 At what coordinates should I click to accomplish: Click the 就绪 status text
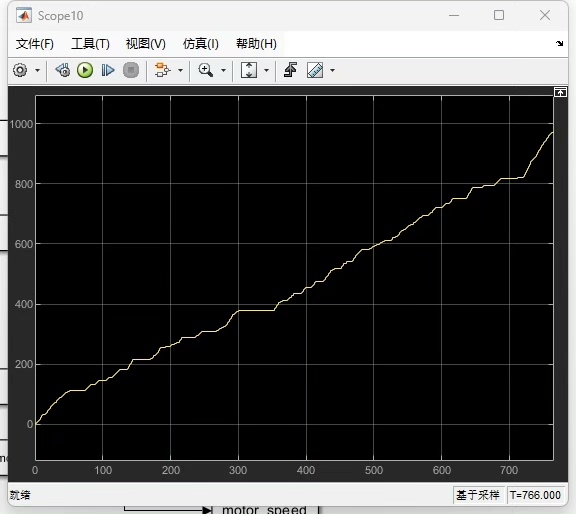point(20,495)
